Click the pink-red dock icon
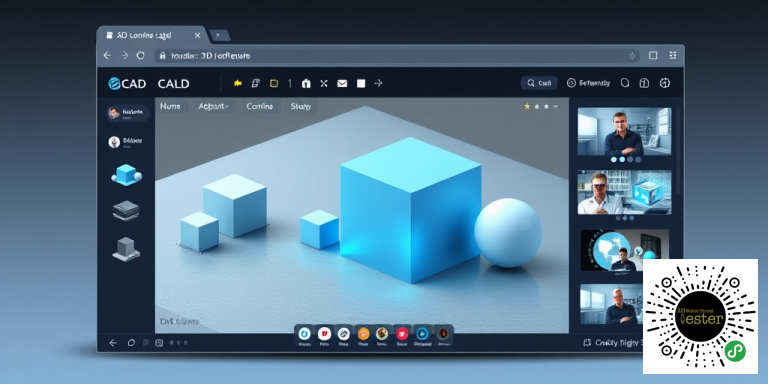Screen dimensions: 768x384 pyautogui.click(x=402, y=334)
